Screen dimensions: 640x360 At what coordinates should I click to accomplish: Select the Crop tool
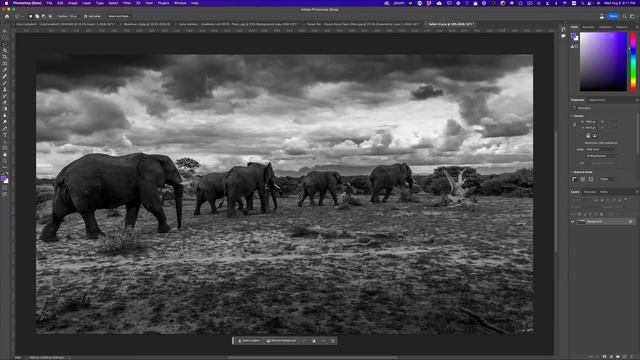(5, 57)
